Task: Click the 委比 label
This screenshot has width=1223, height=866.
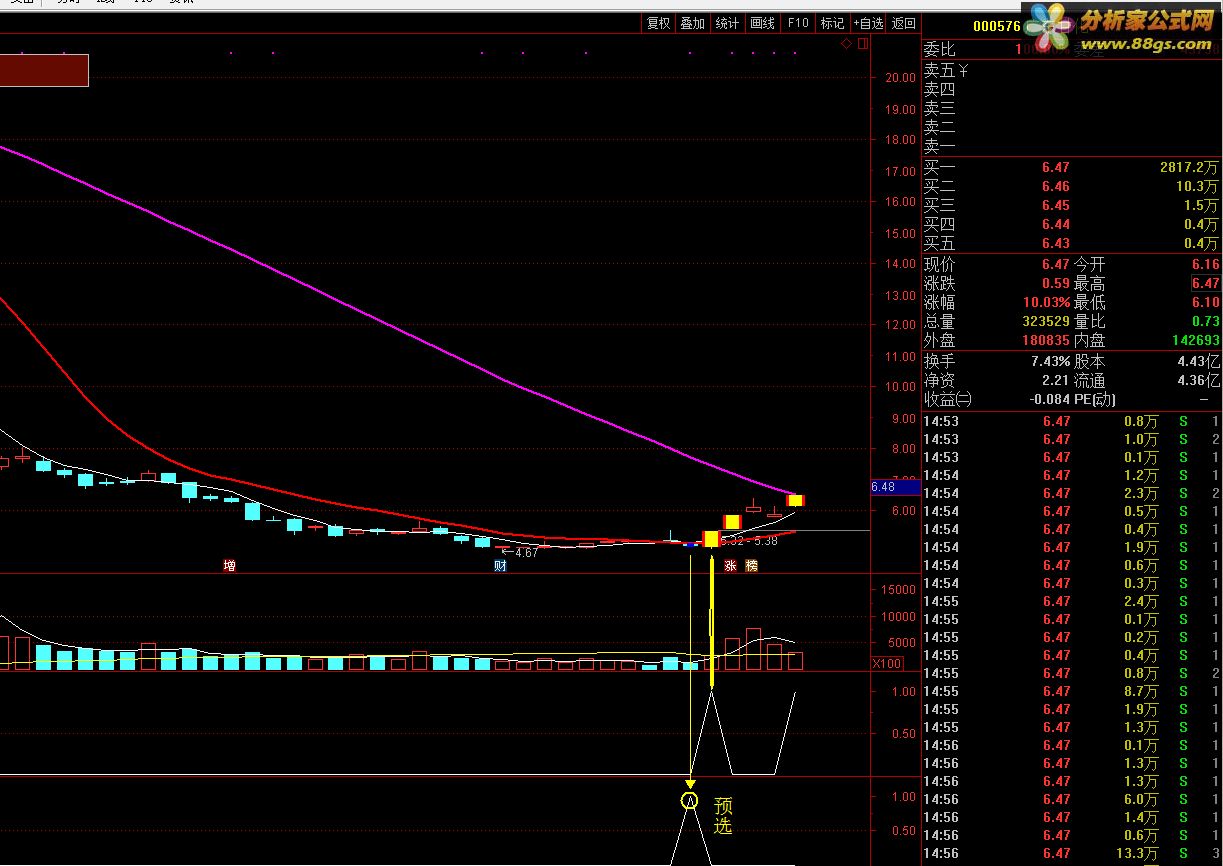Action: point(939,49)
